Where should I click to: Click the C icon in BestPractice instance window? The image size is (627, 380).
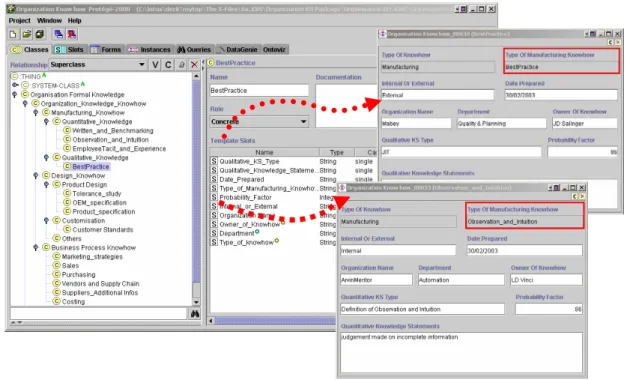610,42
